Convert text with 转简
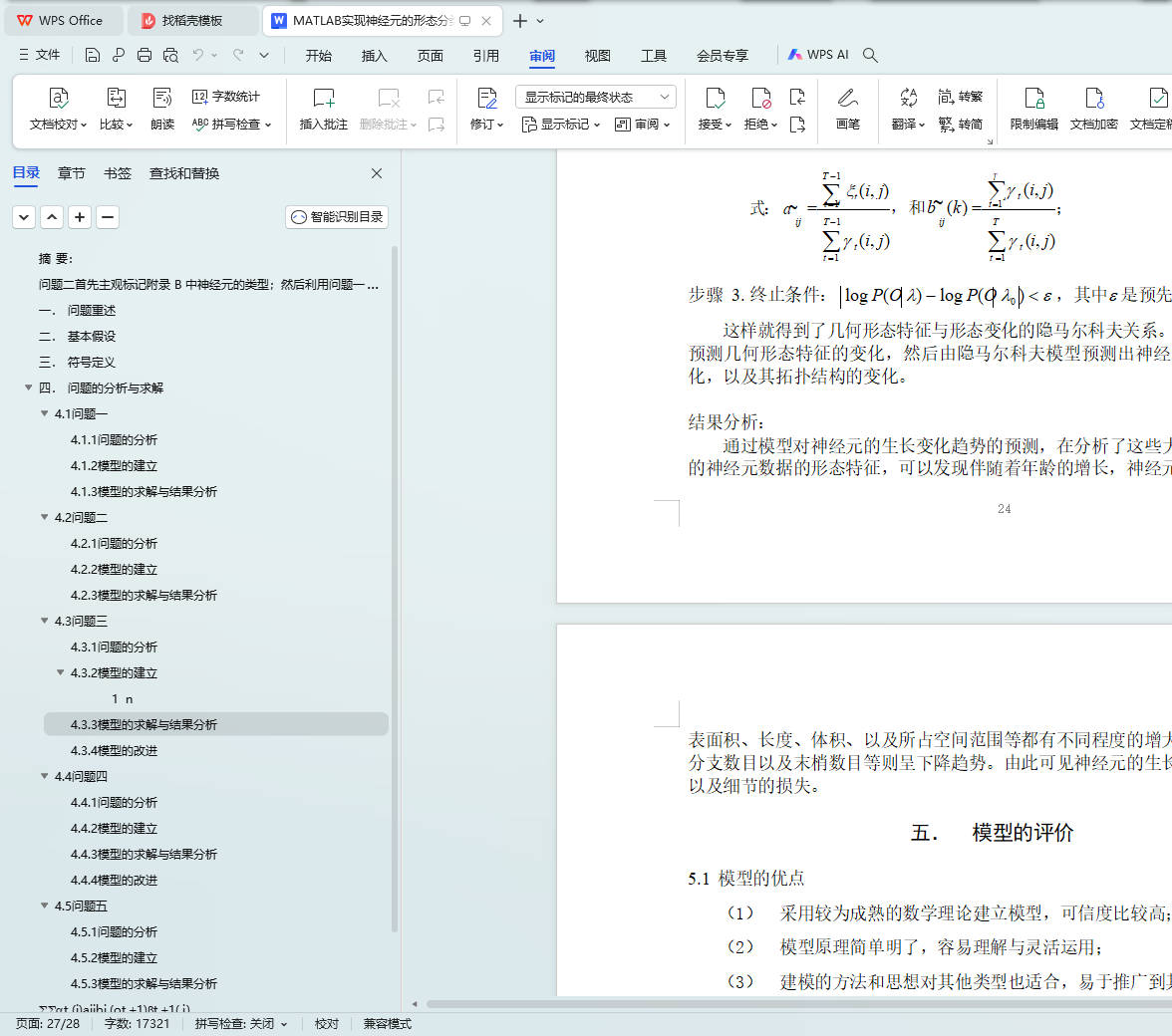The image size is (1172, 1036). pyautogui.click(x=961, y=124)
